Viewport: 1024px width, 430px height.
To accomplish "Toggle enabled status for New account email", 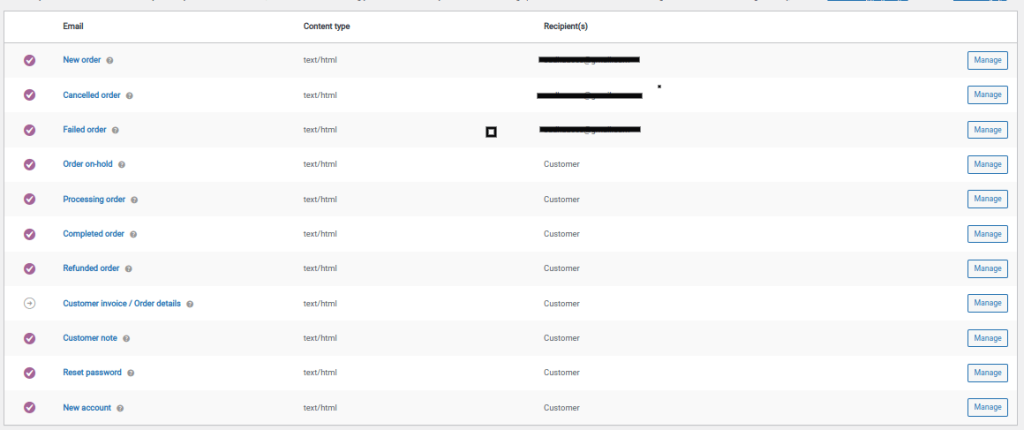I will pos(29,407).
